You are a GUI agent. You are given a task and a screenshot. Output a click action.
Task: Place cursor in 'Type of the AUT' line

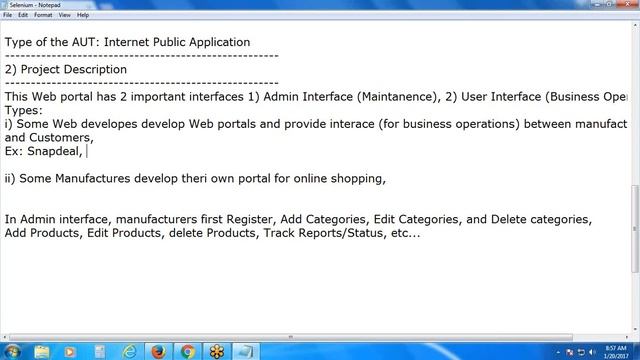(127, 42)
